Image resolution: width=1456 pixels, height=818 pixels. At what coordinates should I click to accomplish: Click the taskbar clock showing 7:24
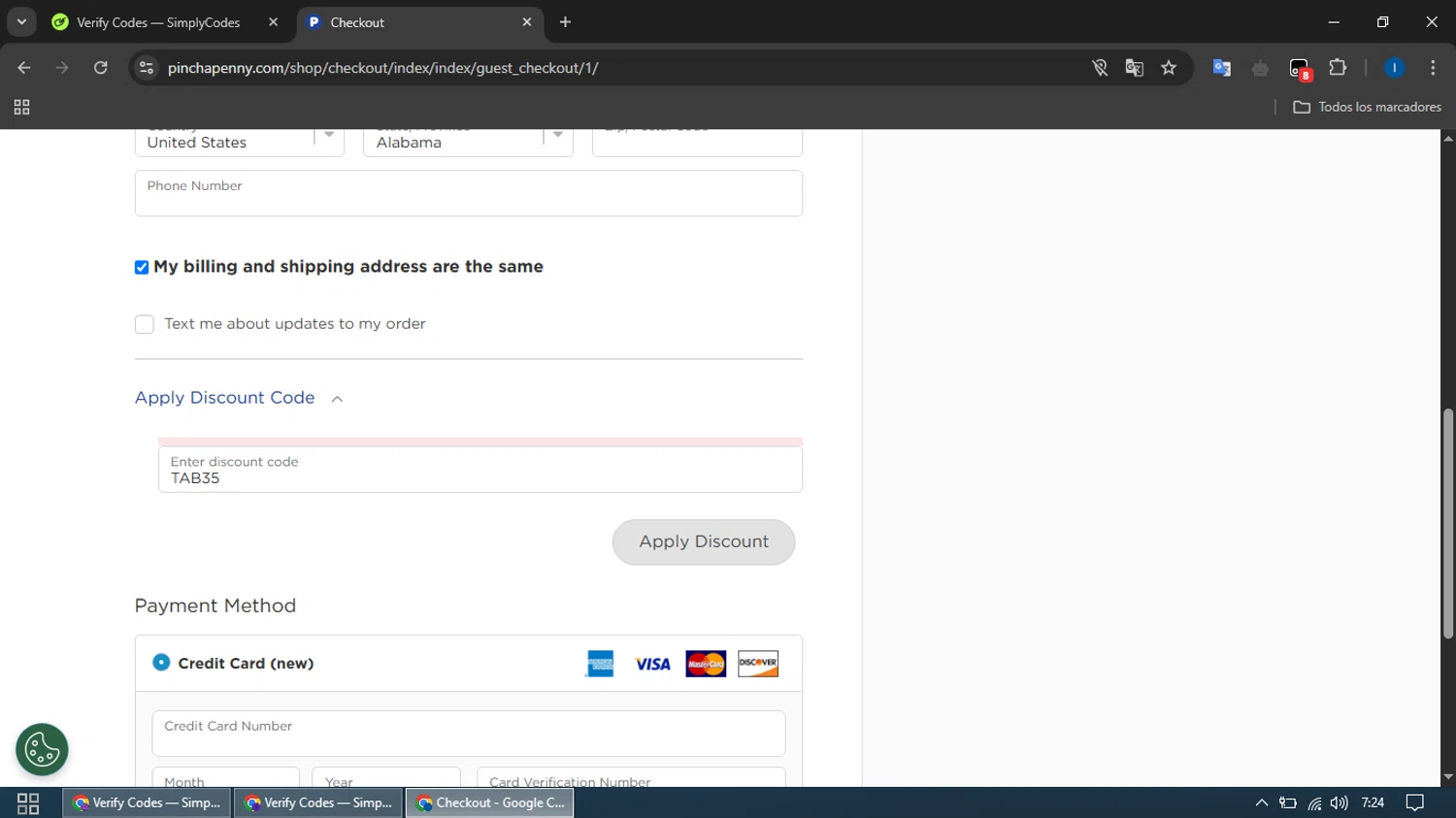point(1373,803)
